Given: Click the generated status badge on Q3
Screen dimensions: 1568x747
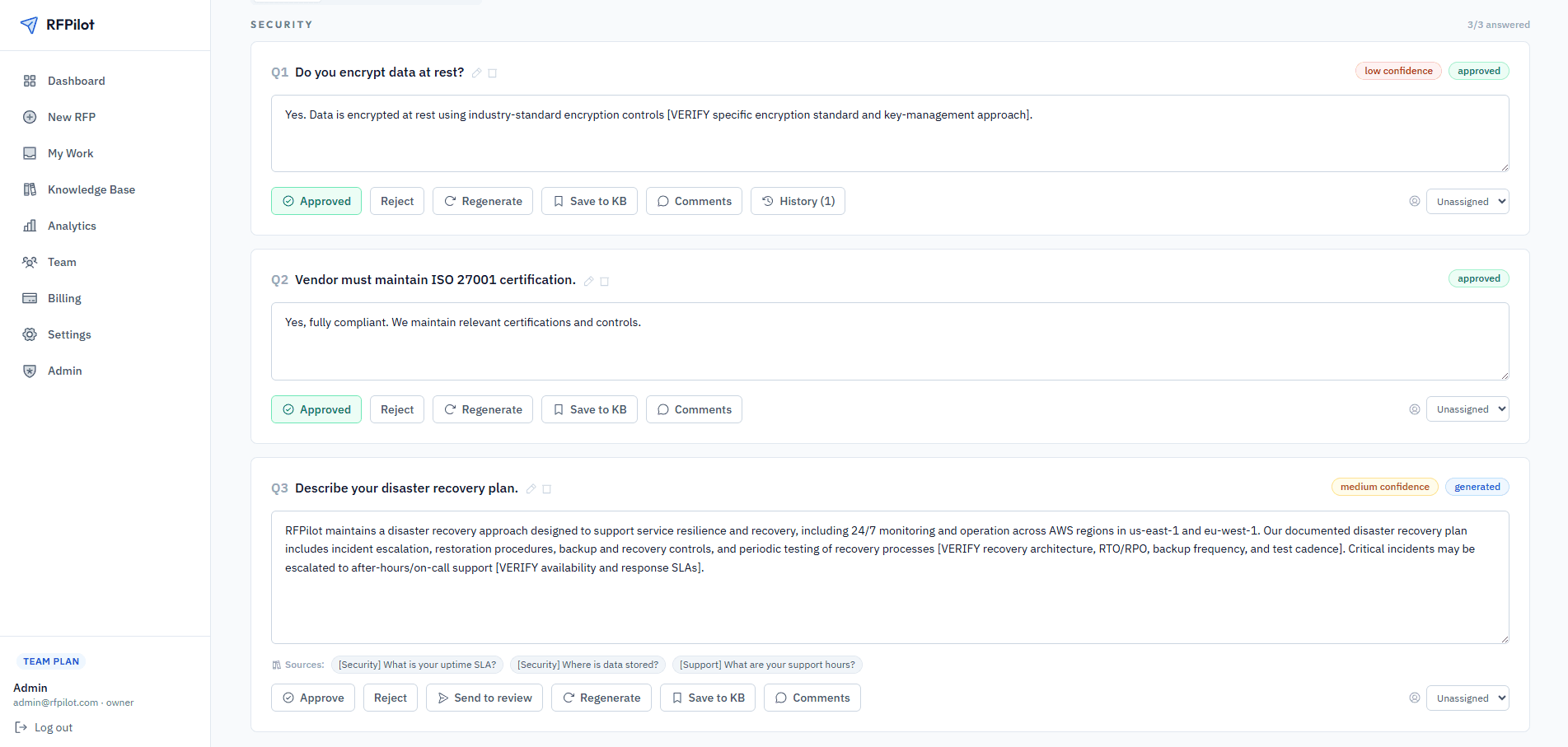Looking at the screenshot, I should 1477,487.
